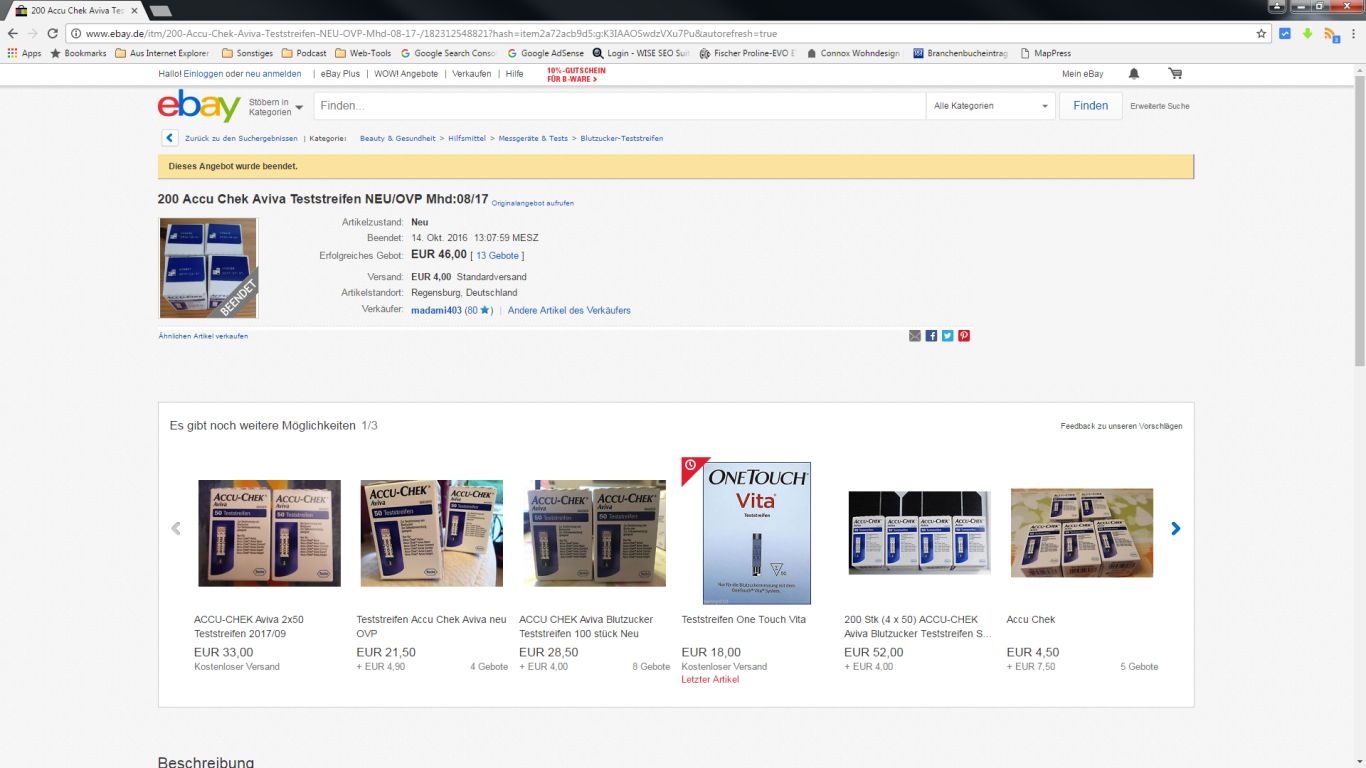The height and width of the screenshot is (768, 1366).
Task: Click Originalangebot aufrufen link
Action: [x=533, y=203]
